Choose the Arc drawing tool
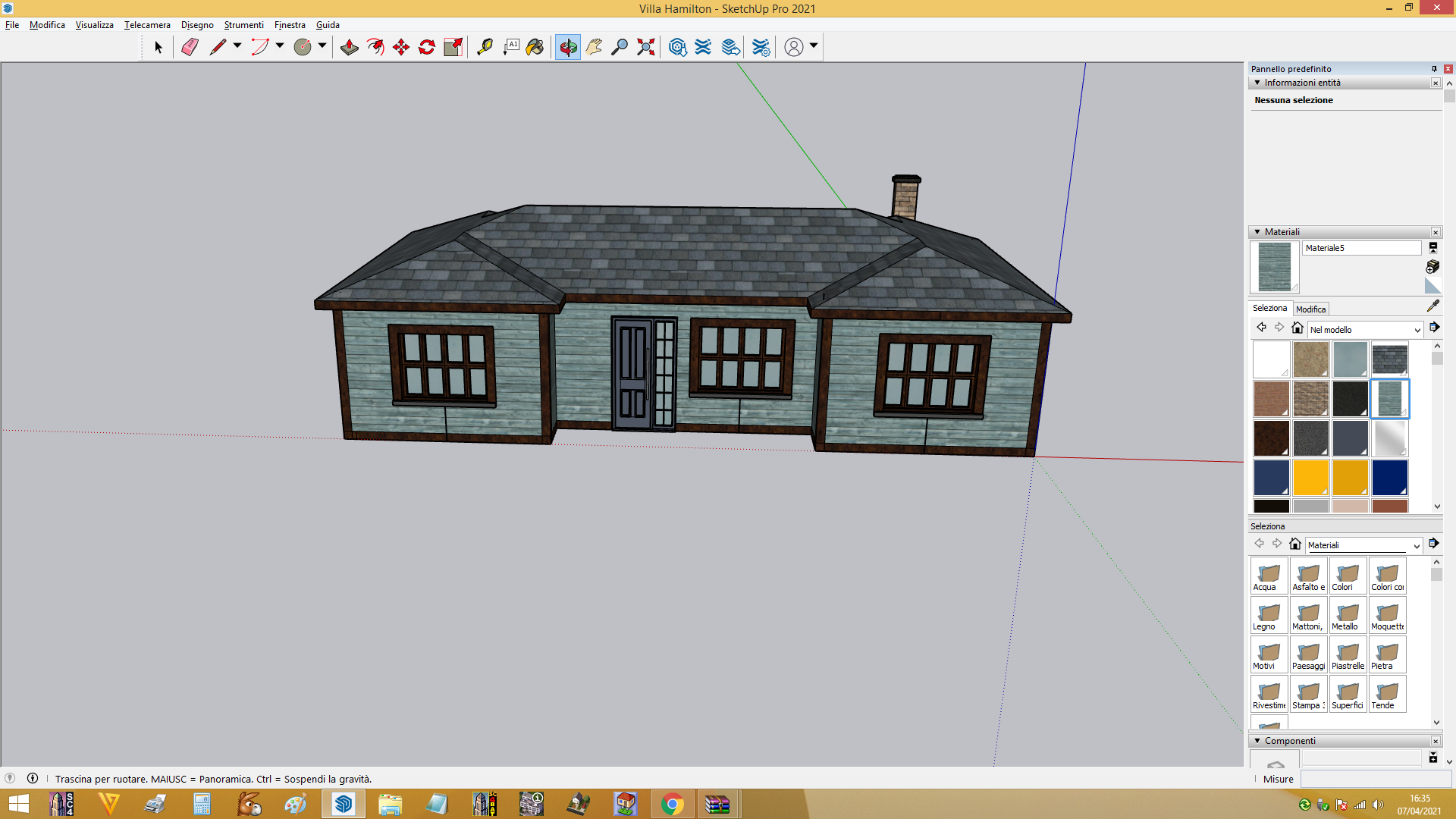This screenshot has height=819, width=1456. click(260, 47)
